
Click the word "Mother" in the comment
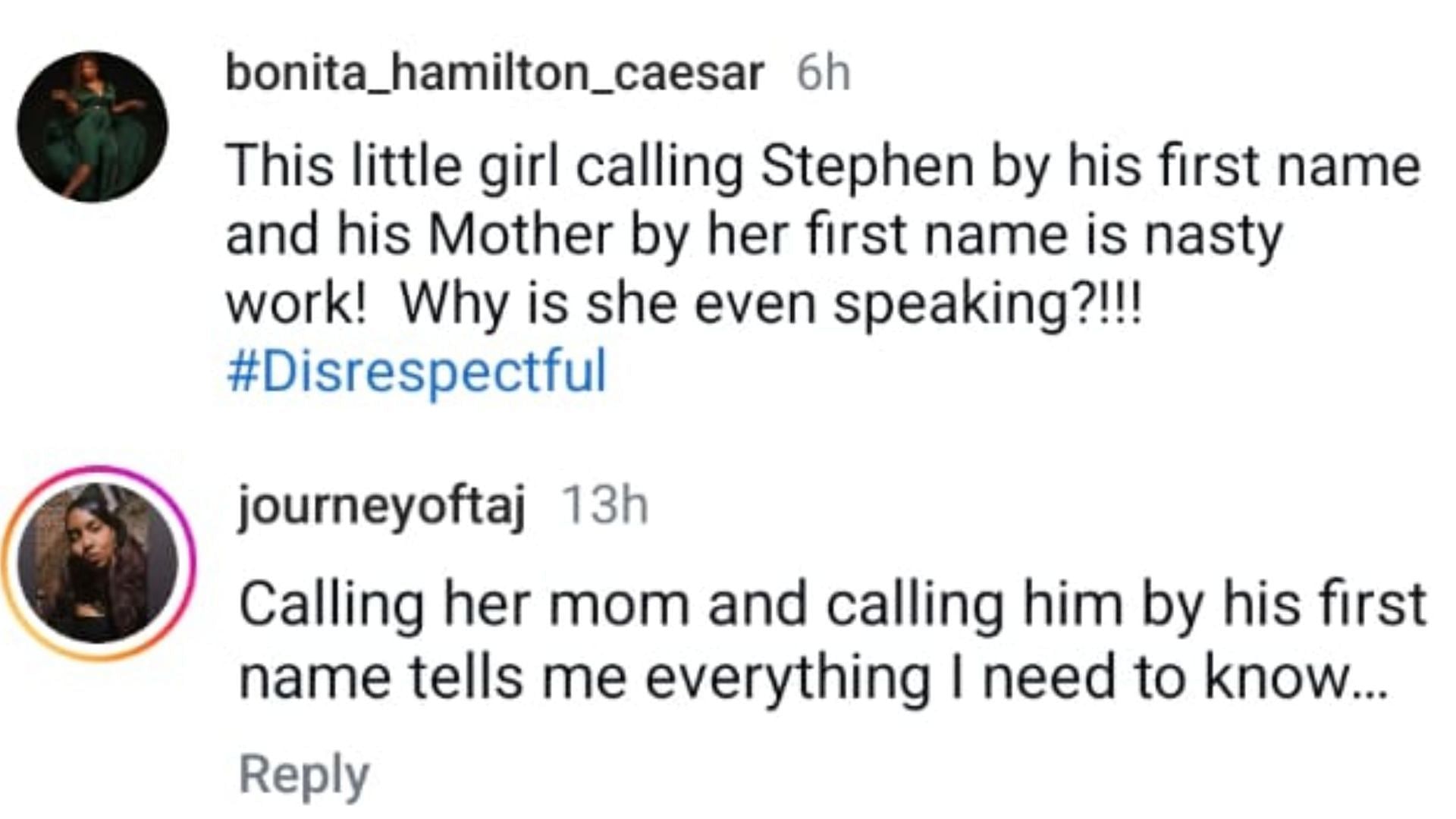click(x=521, y=235)
